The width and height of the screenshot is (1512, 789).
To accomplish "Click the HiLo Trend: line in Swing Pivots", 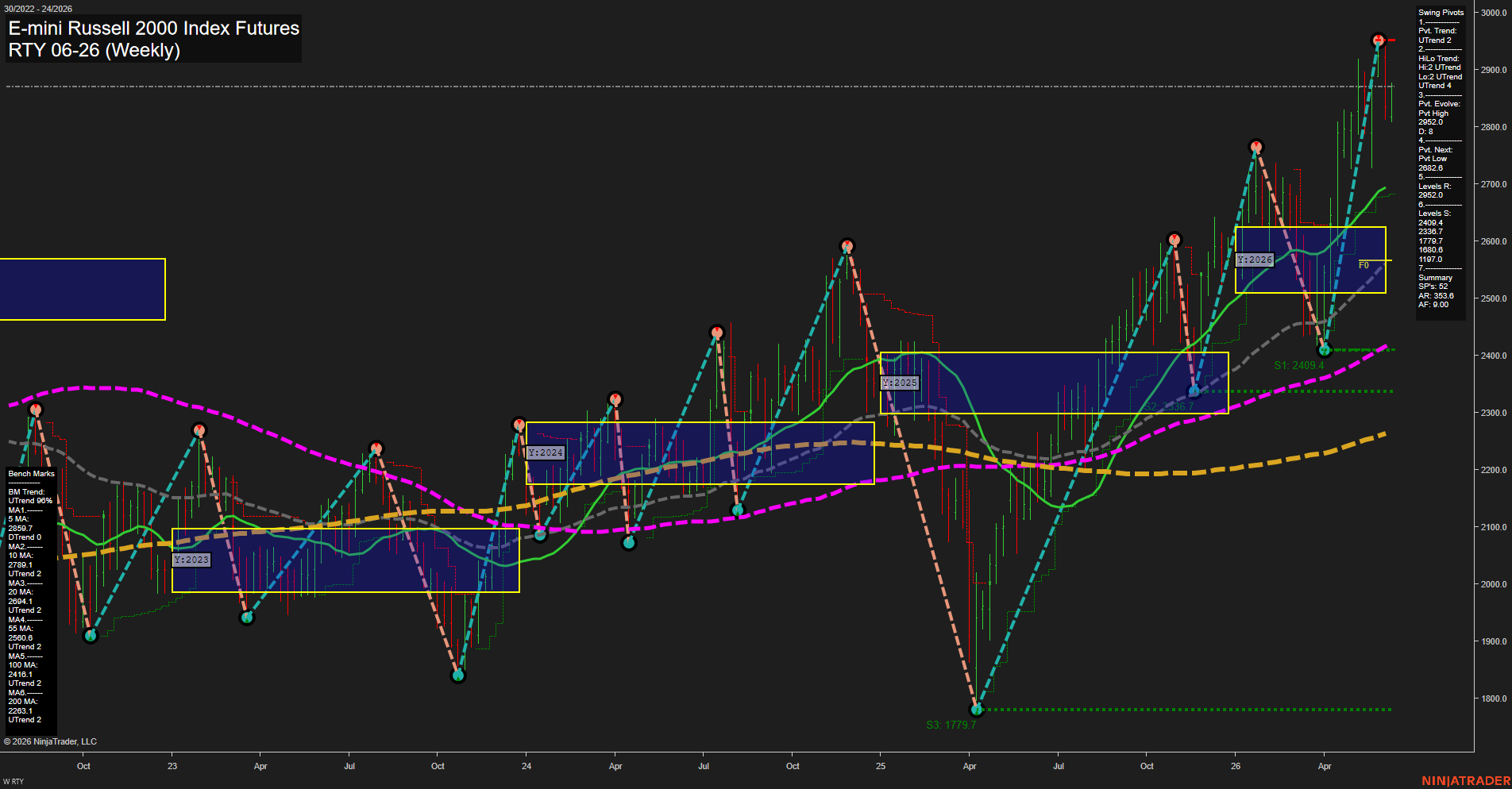I will click(x=1439, y=59).
